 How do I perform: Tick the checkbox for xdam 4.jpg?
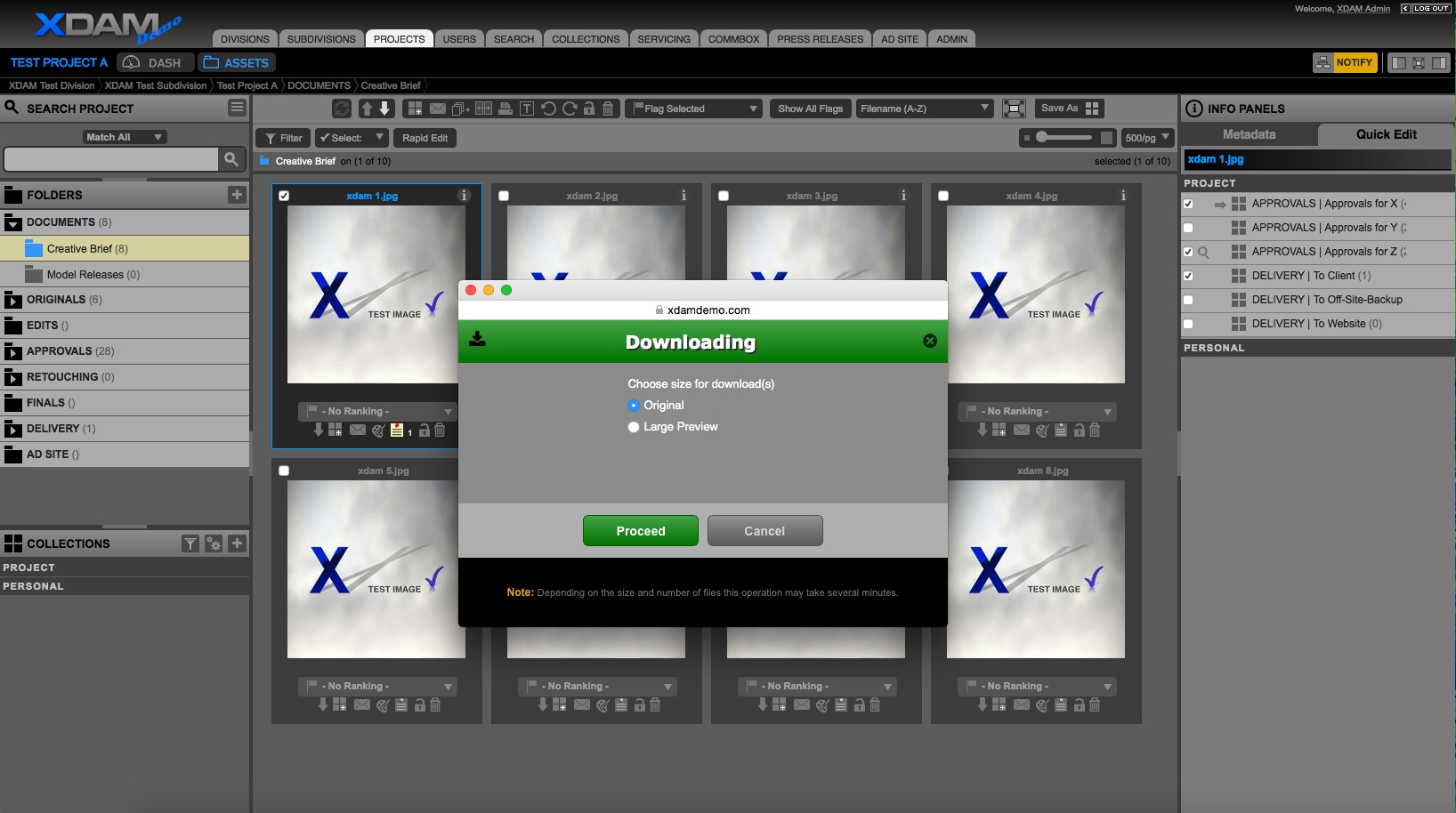click(943, 196)
